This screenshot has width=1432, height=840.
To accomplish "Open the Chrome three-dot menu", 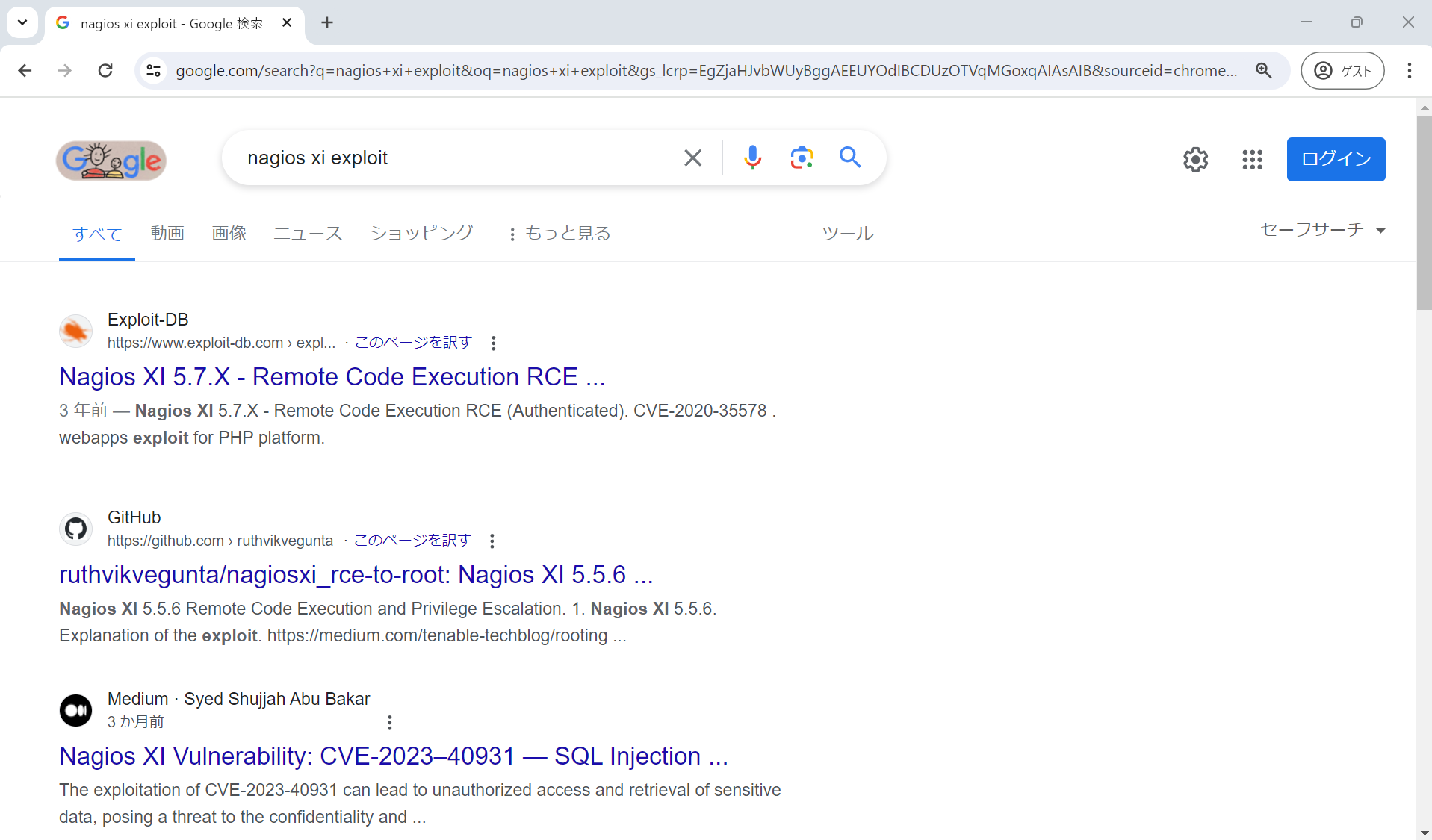I will (1409, 70).
